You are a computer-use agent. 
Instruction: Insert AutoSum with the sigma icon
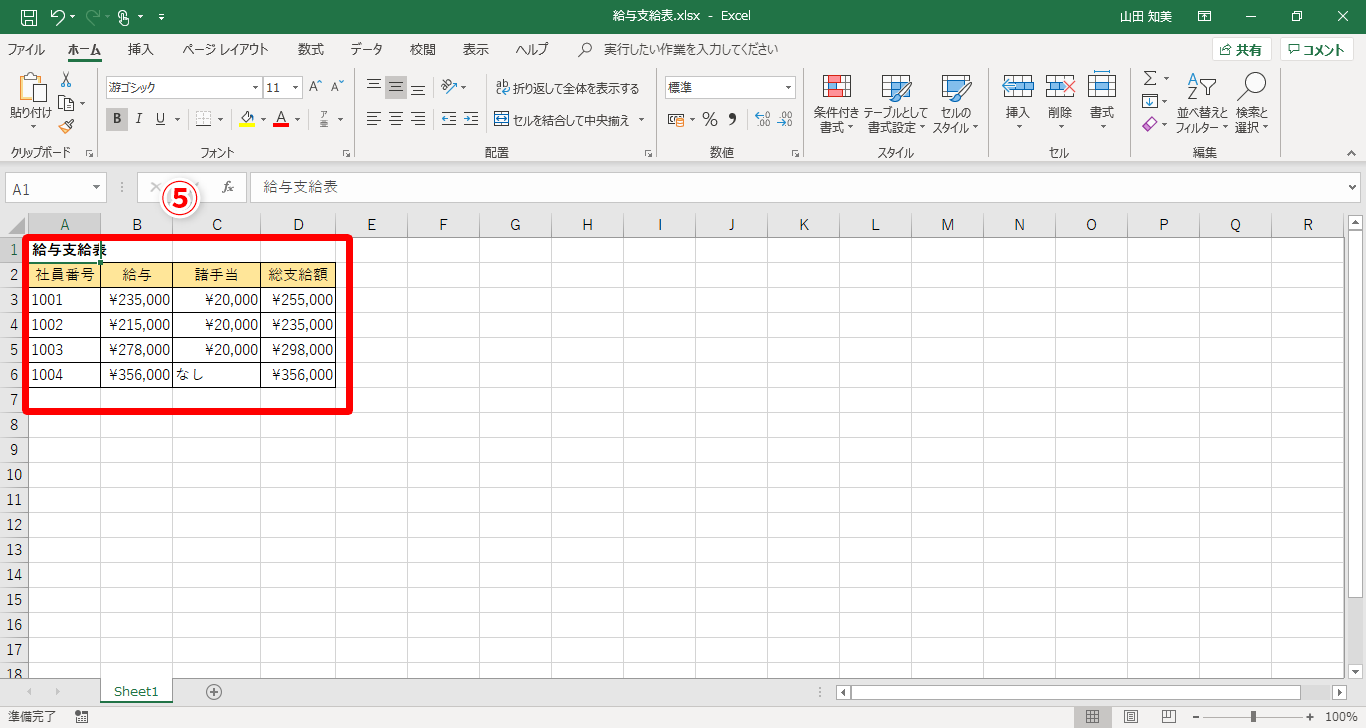pos(1150,78)
